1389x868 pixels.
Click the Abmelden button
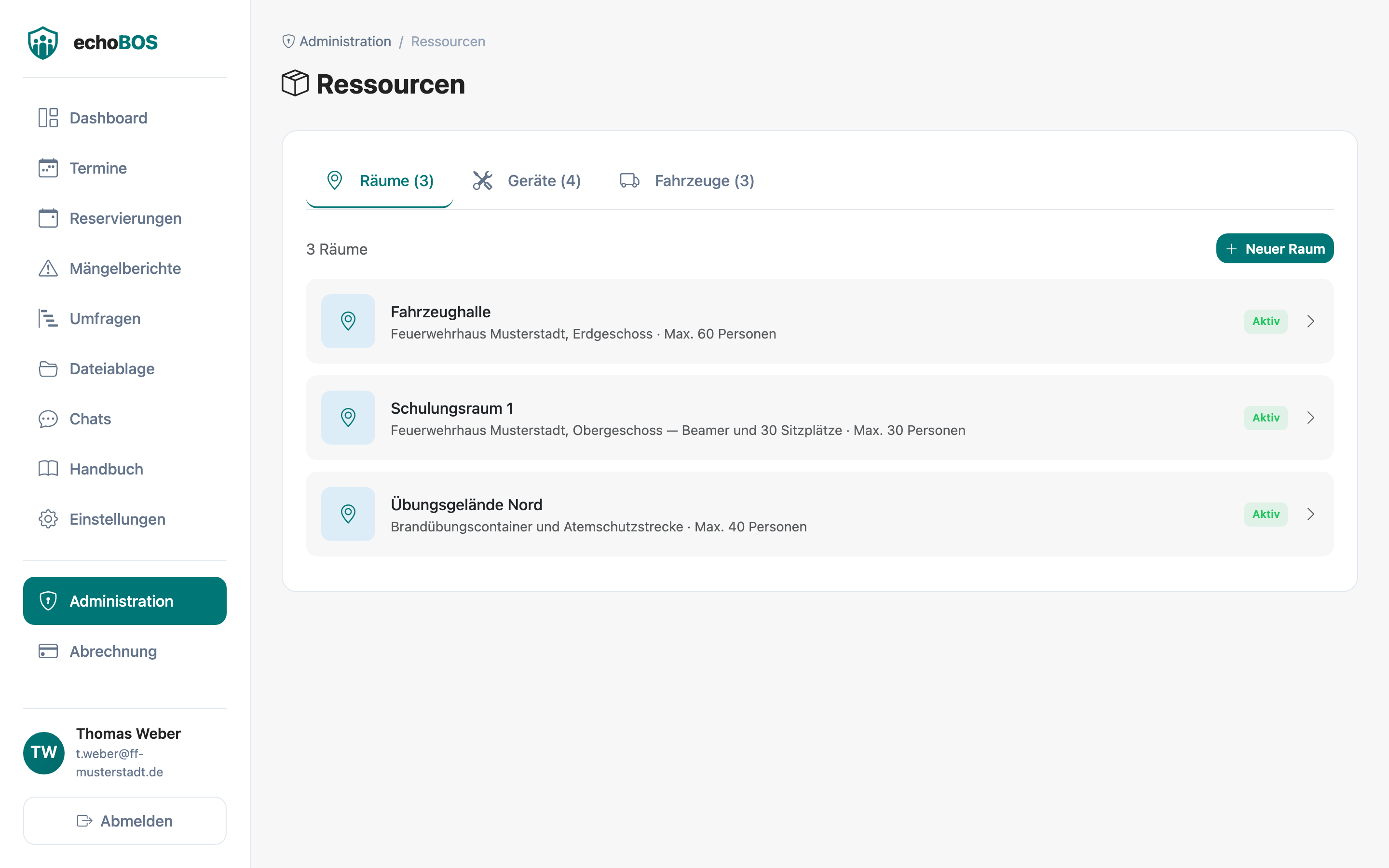124,821
